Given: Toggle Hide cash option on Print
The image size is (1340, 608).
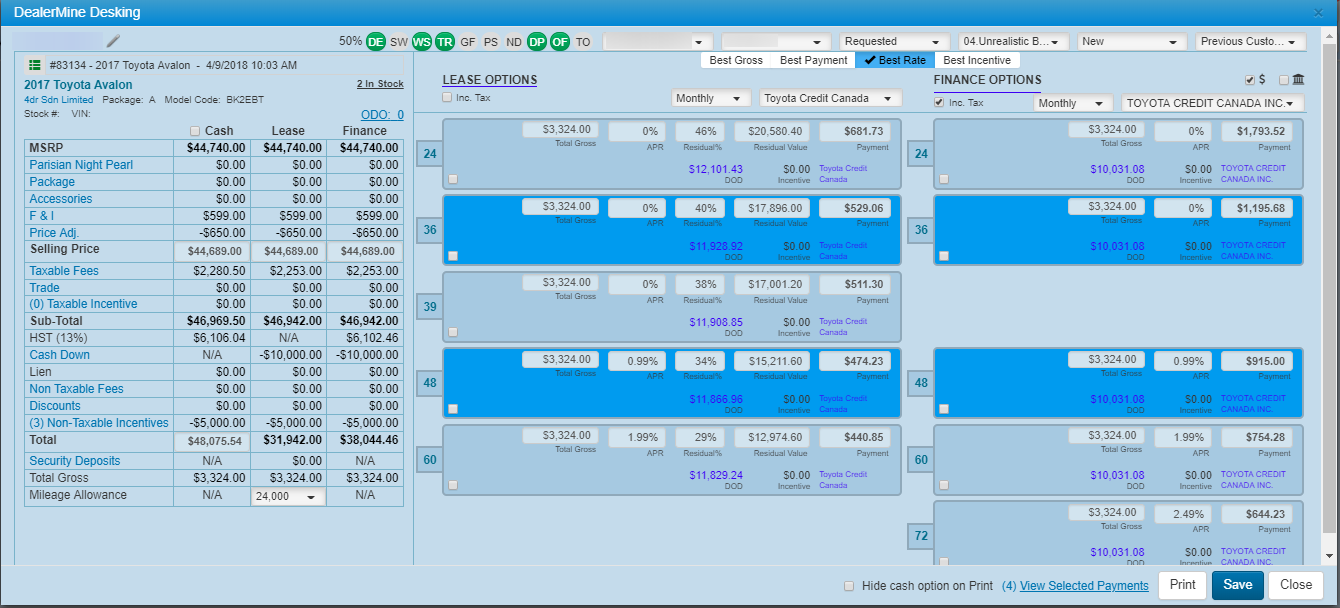Looking at the screenshot, I should tap(849, 586).
